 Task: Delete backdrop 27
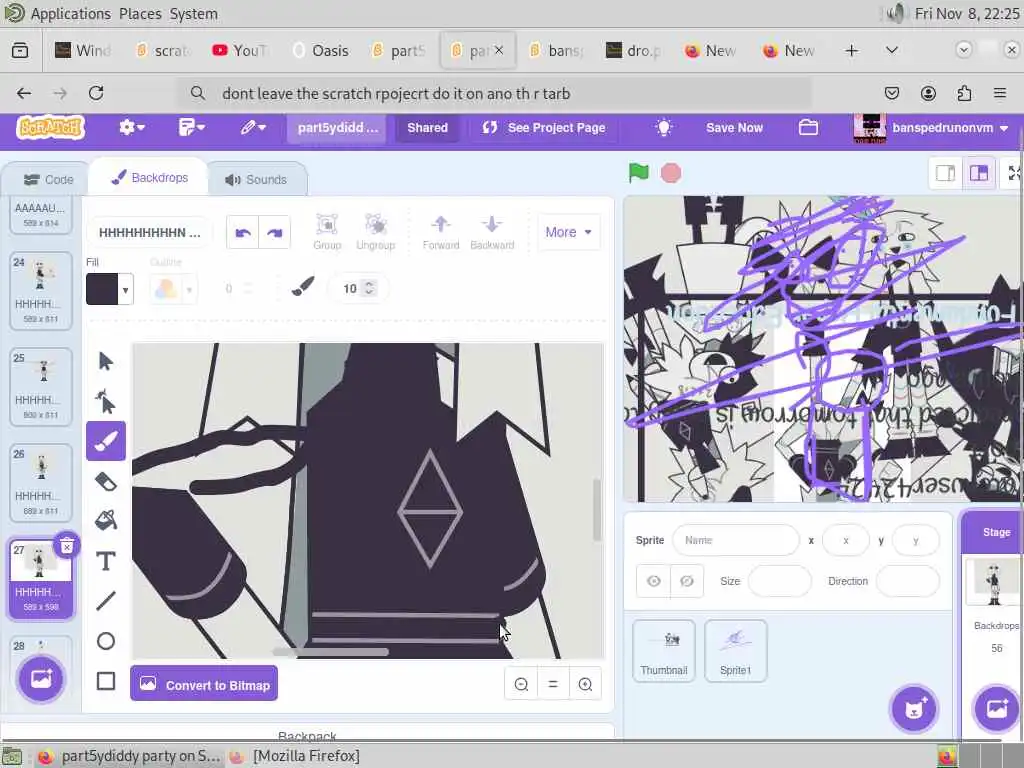click(x=67, y=546)
